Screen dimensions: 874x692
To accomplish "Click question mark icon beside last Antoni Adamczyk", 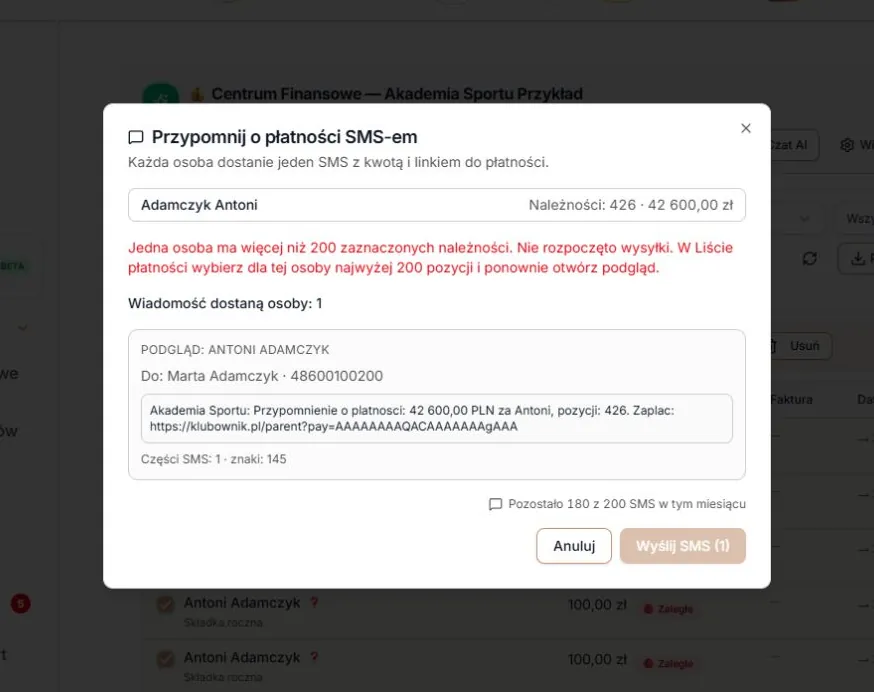I will (x=314, y=657).
